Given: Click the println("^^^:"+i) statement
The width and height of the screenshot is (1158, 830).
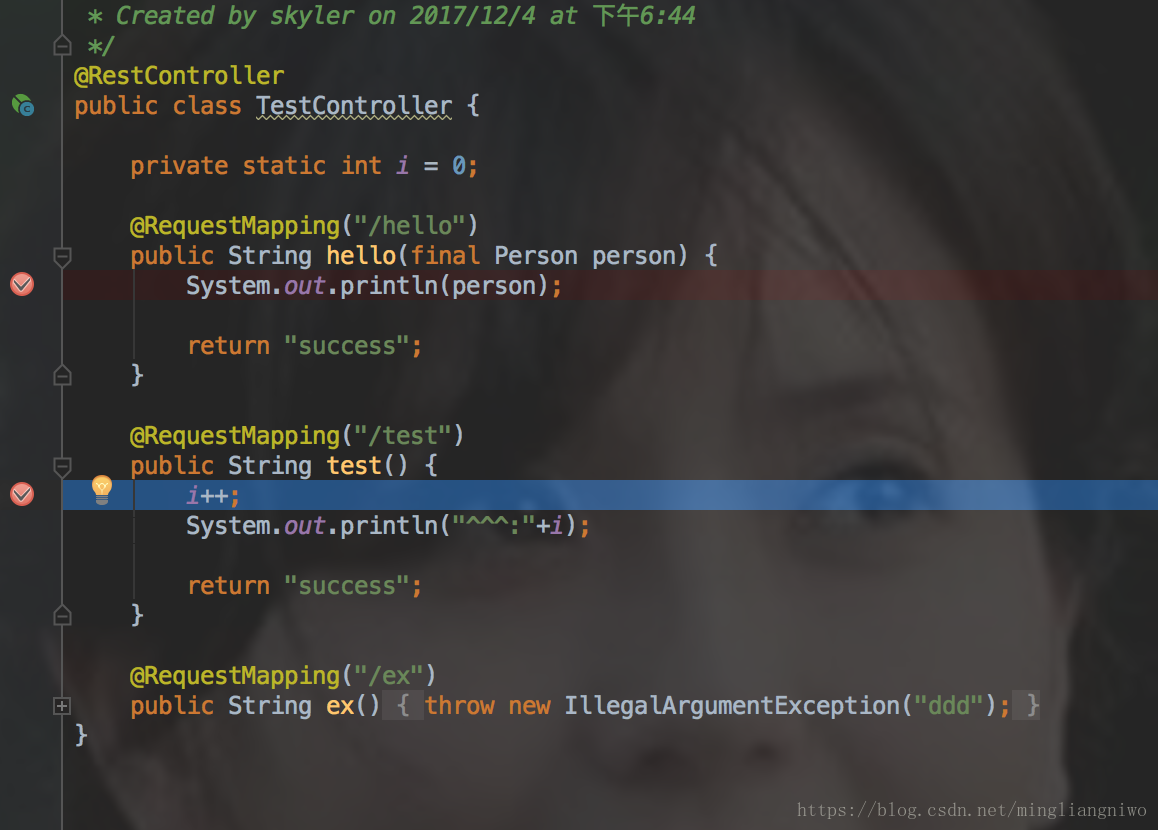Looking at the screenshot, I should (x=388, y=525).
